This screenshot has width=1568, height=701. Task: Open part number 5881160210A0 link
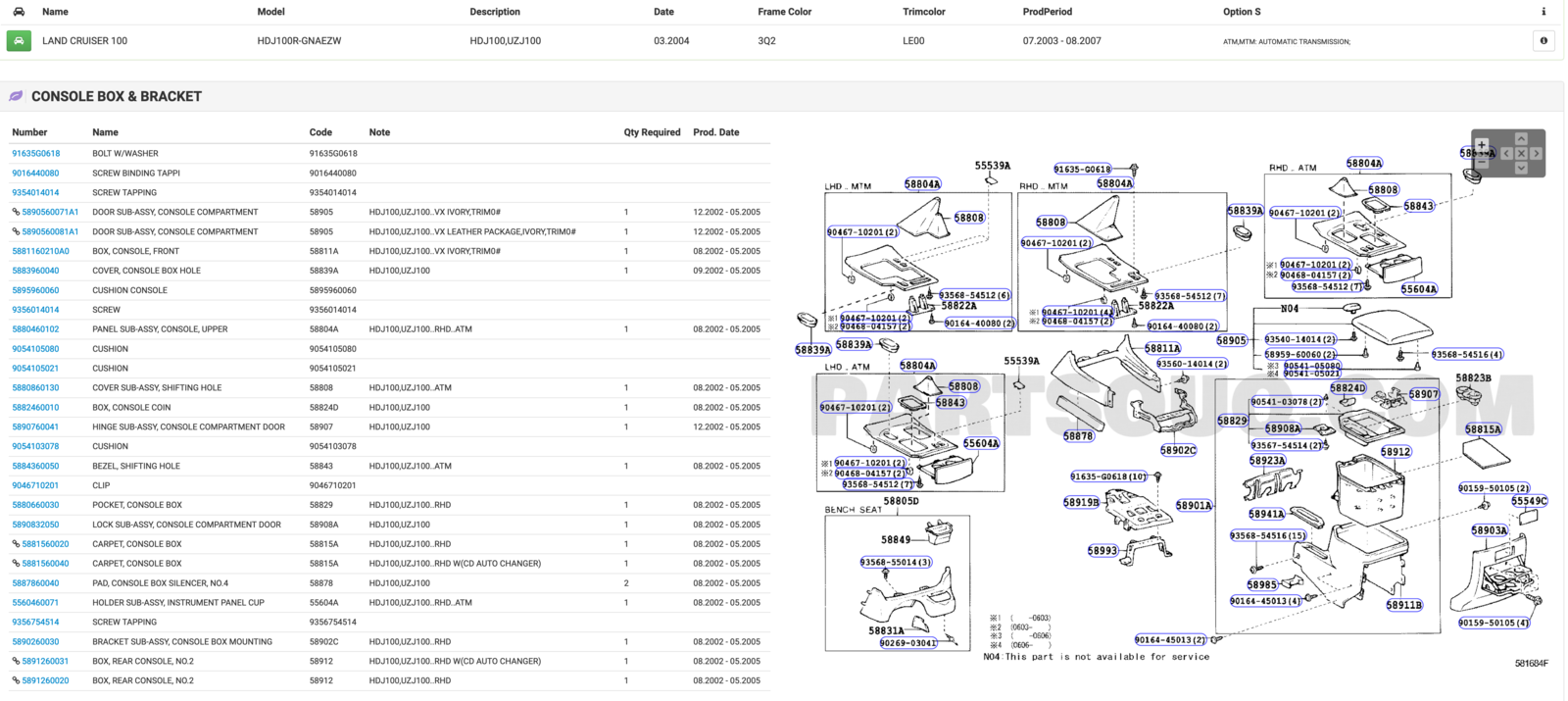pos(40,251)
